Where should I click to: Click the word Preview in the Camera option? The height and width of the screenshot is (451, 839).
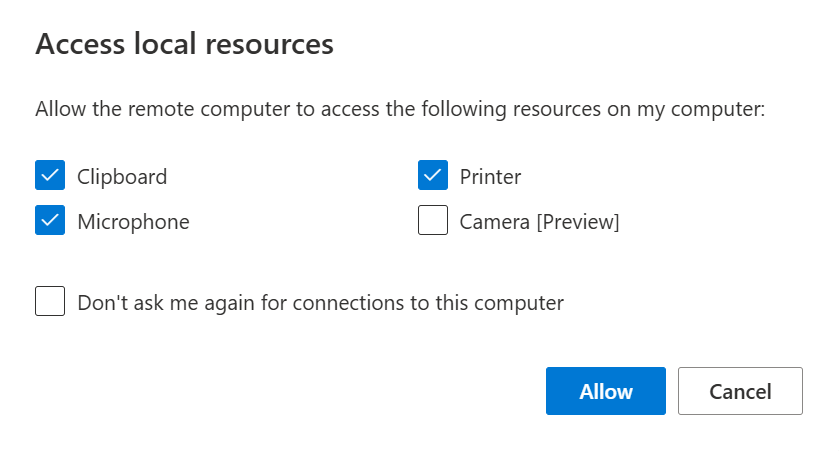578,222
